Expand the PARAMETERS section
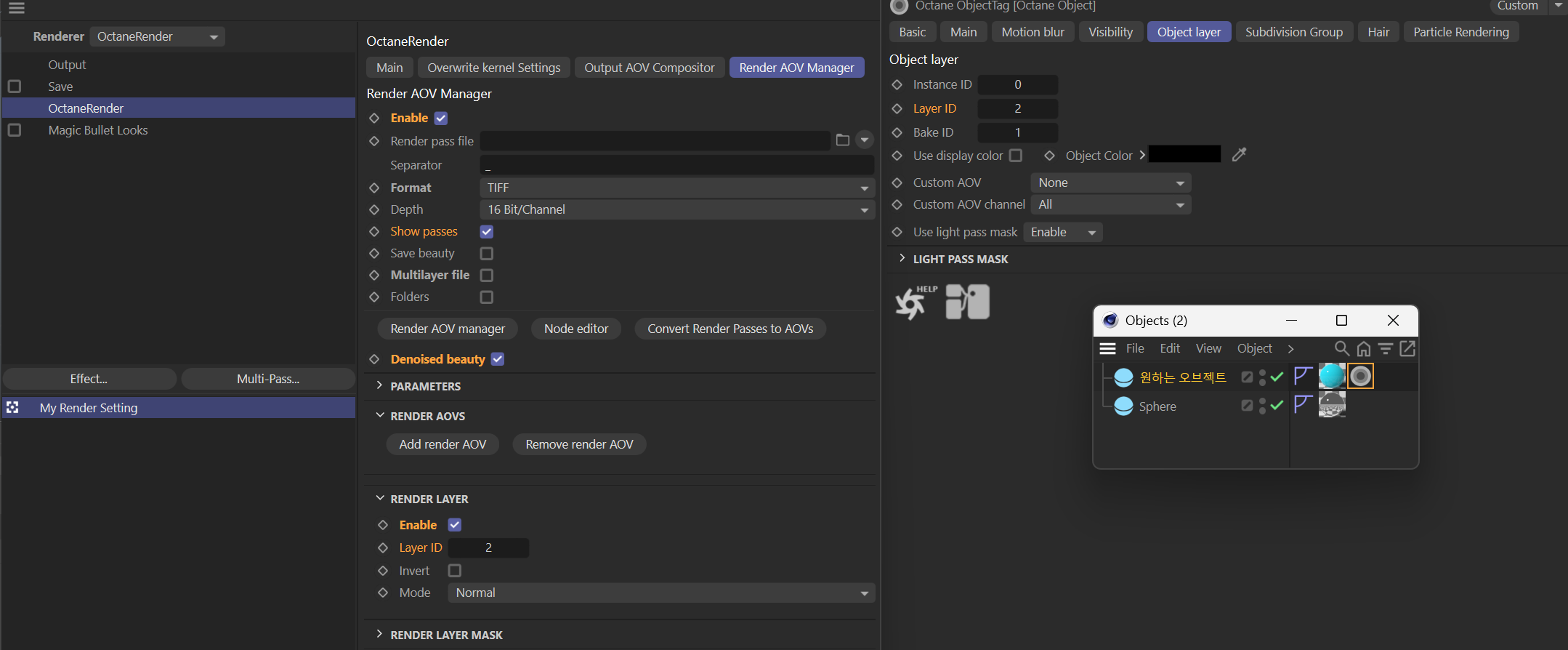 425,386
